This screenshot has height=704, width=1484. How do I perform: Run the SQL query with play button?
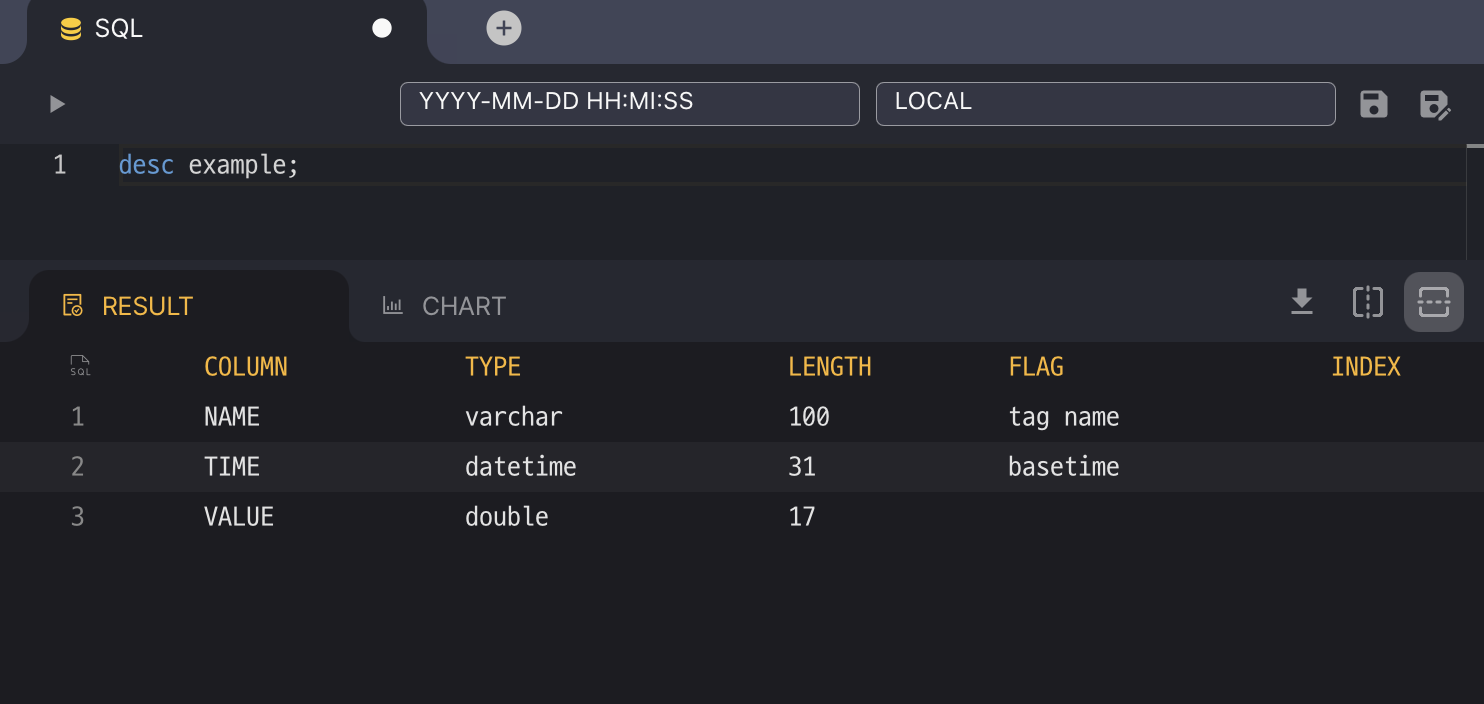coord(57,104)
